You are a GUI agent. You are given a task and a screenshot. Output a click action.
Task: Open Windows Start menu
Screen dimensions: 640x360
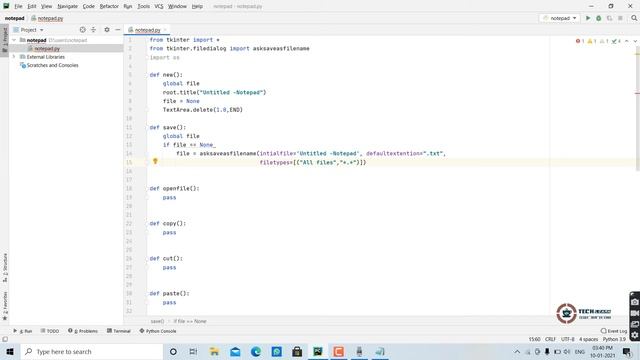[x=10, y=351]
